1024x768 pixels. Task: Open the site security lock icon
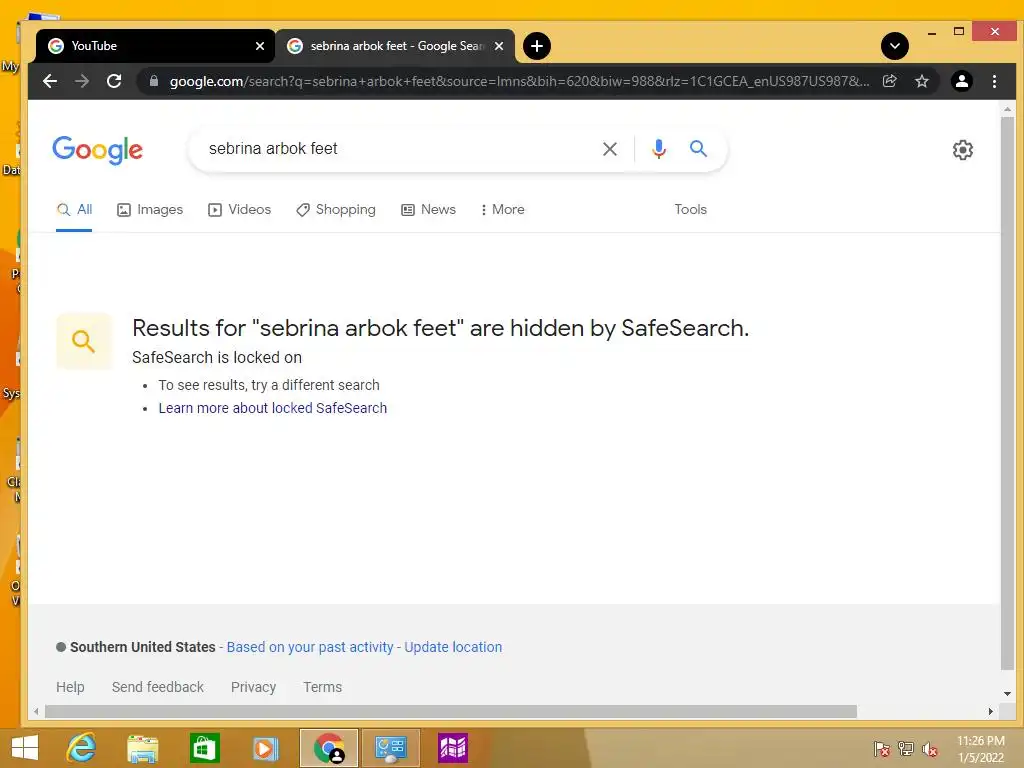click(x=153, y=81)
